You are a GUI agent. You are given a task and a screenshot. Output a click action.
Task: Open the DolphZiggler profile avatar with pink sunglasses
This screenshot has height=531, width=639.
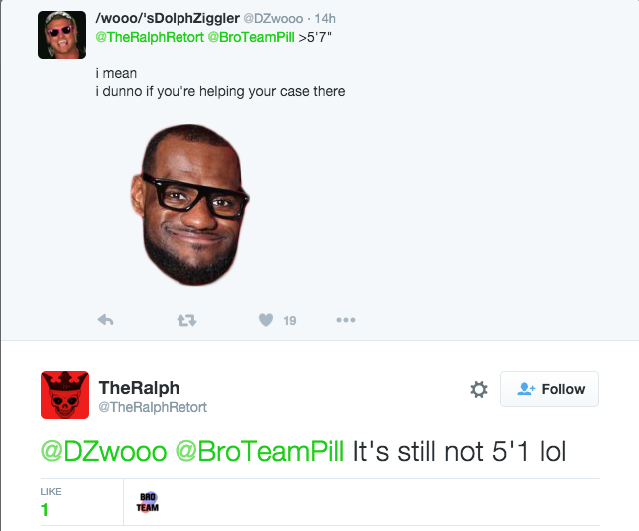pyautogui.click(x=62, y=35)
